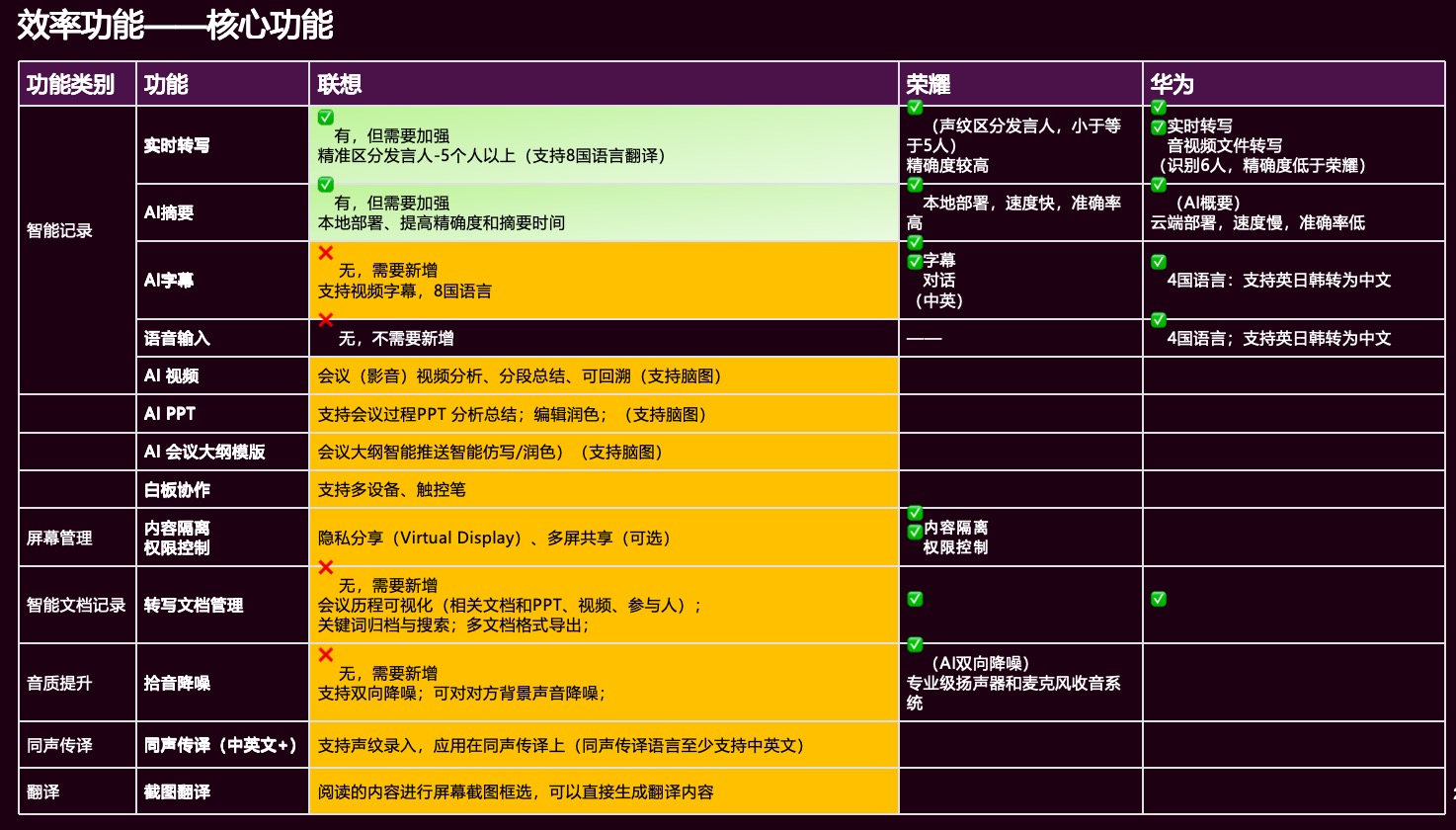Click the 智能文档记录 category cell
This screenshot has width=1456, height=830.
click(77, 605)
